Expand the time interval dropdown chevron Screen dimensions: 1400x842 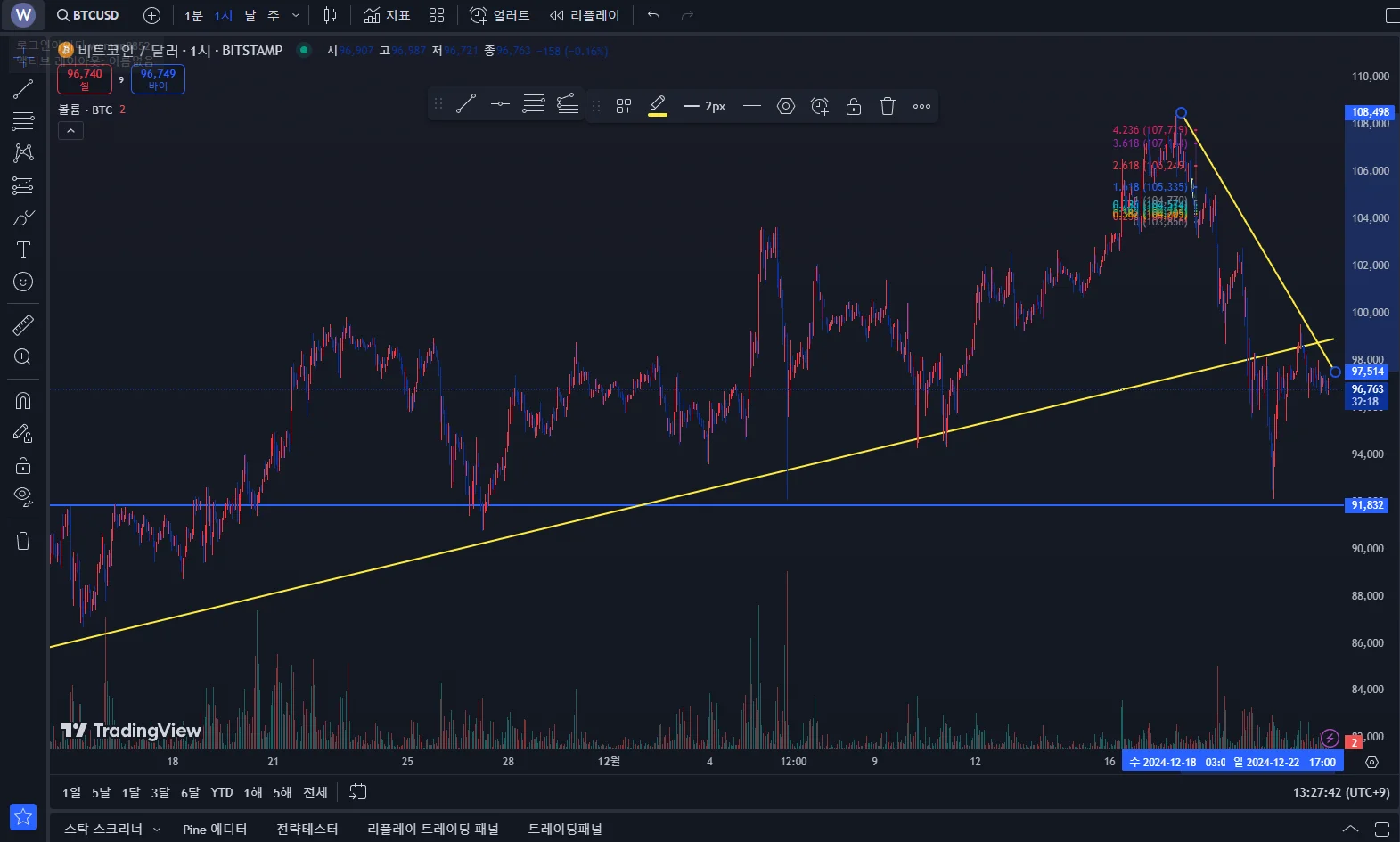click(296, 15)
